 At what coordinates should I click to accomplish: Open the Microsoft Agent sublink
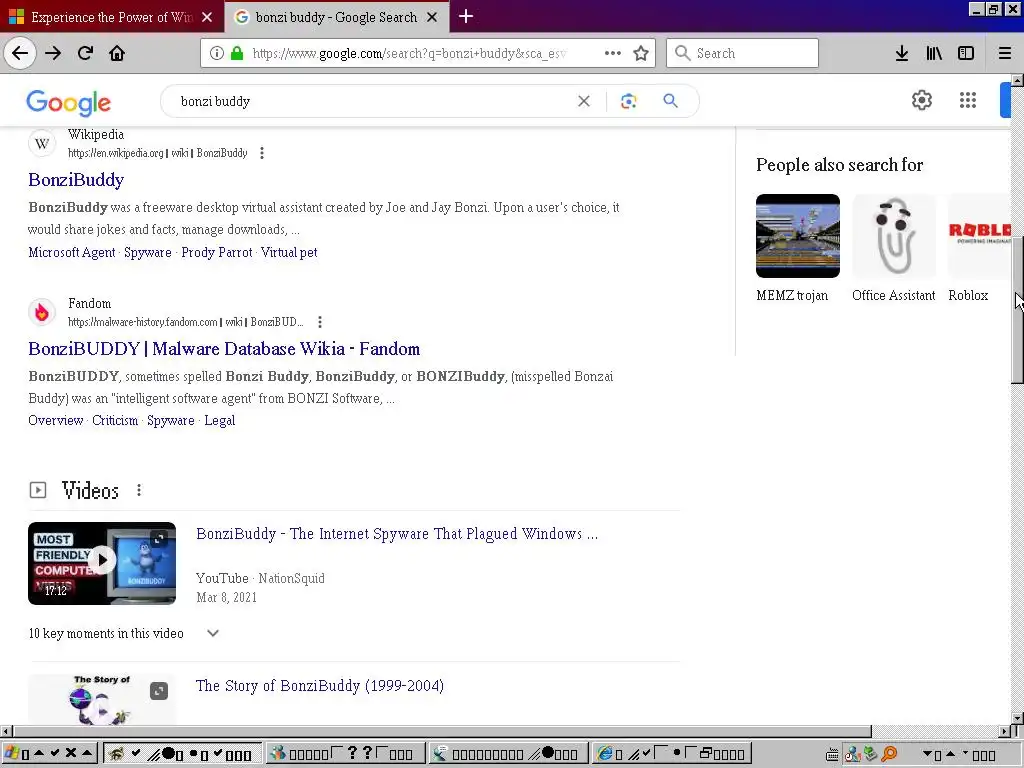pyautogui.click(x=72, y=252)
